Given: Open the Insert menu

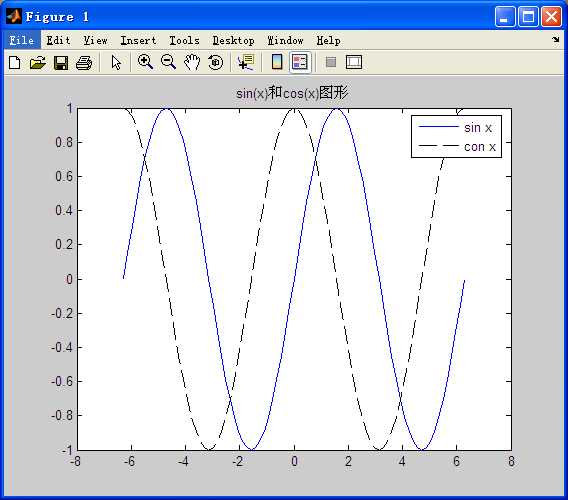Looking at the screenshot, I should 138,40.
